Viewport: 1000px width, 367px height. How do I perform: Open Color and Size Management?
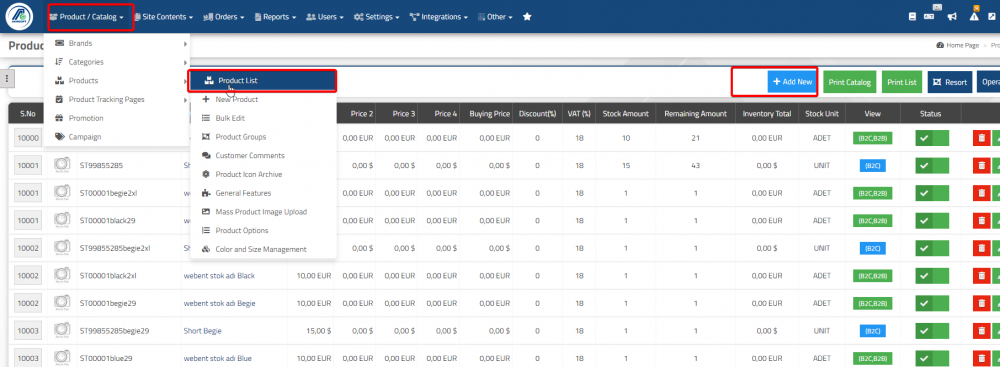263,249
